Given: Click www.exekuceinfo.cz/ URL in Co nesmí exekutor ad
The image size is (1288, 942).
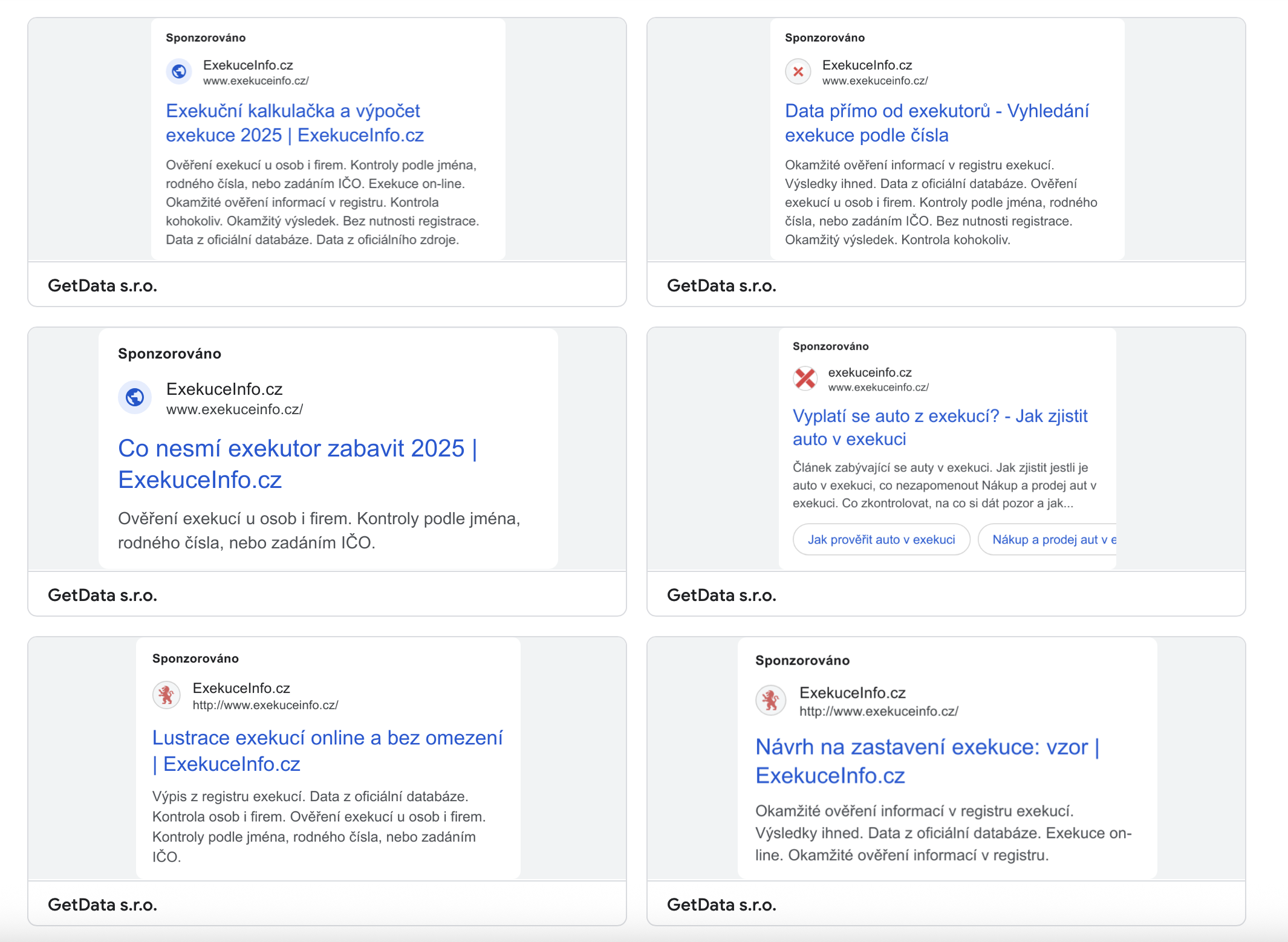Looking at the screenshot, I should pyautogui.click(x=235, y=409).
